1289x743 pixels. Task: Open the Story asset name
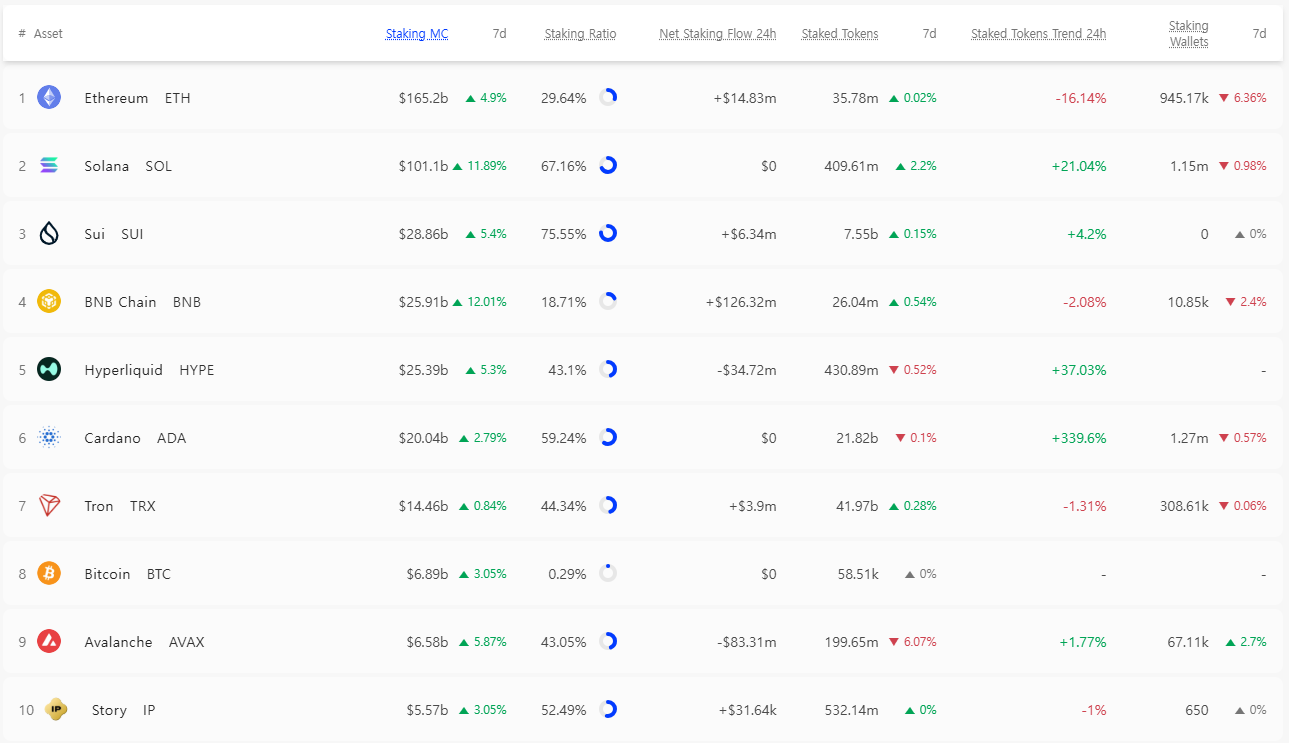pos(109,710)
